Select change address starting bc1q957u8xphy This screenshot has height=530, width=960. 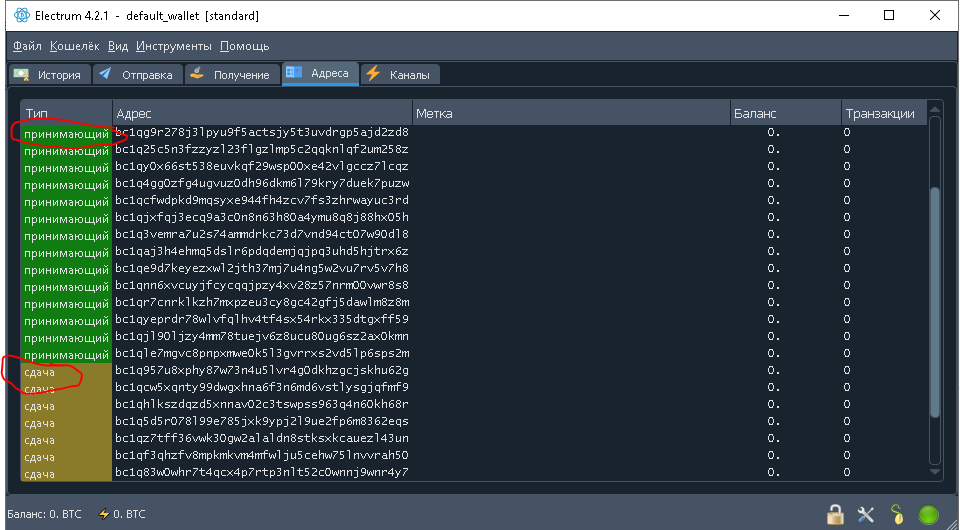pyautogui.click(x=262, y=370)
